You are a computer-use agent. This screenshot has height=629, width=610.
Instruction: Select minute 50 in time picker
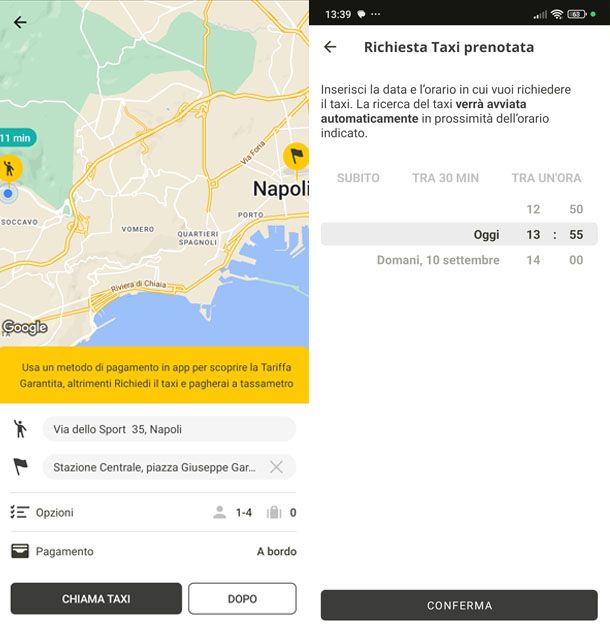tap(576, 209)
